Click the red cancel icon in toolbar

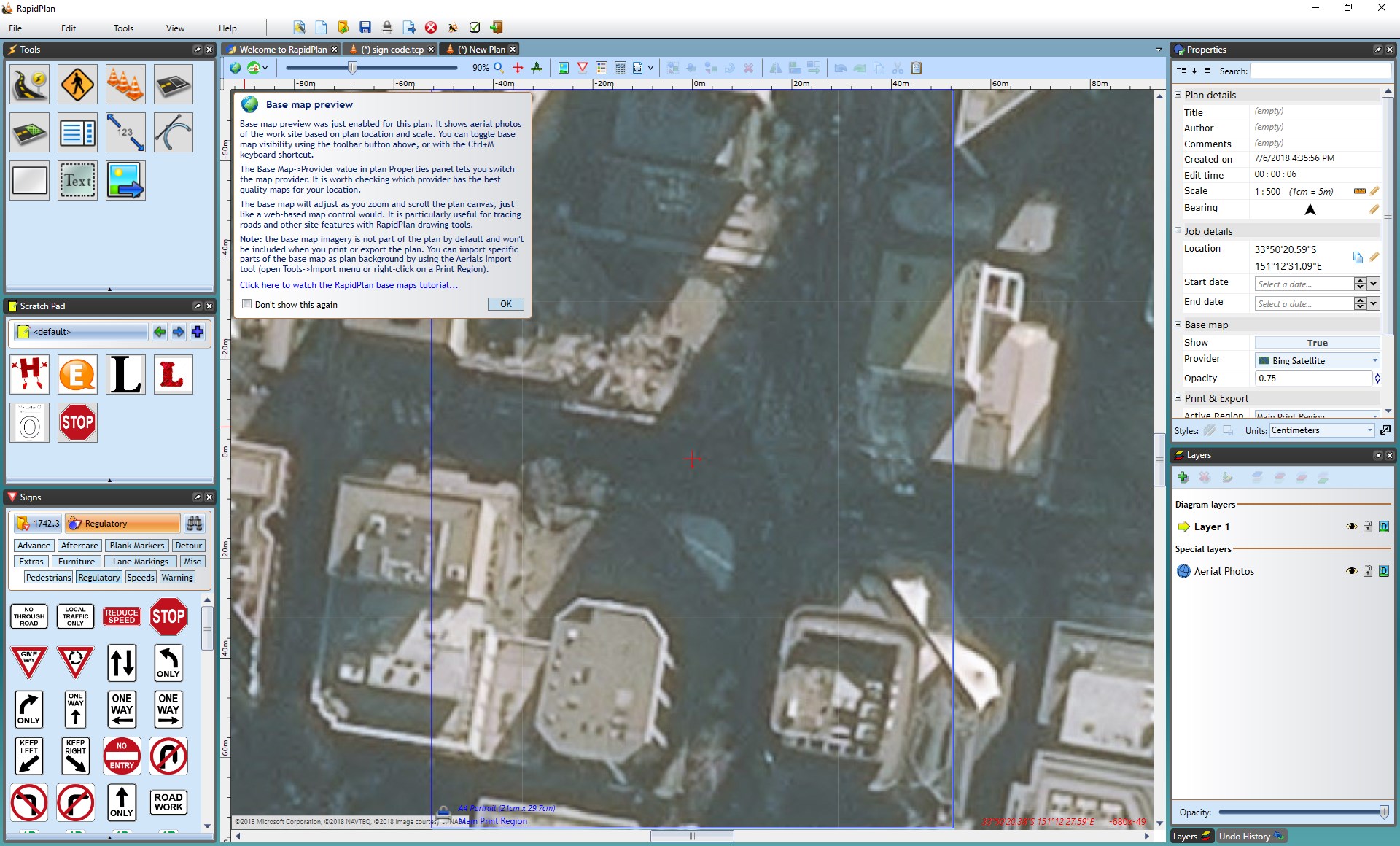pos(431,28)
